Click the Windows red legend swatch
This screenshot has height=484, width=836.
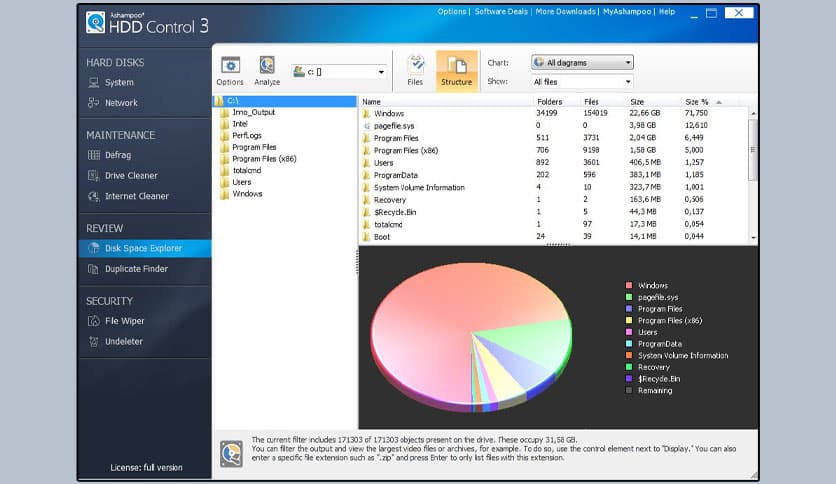[629, 285]
